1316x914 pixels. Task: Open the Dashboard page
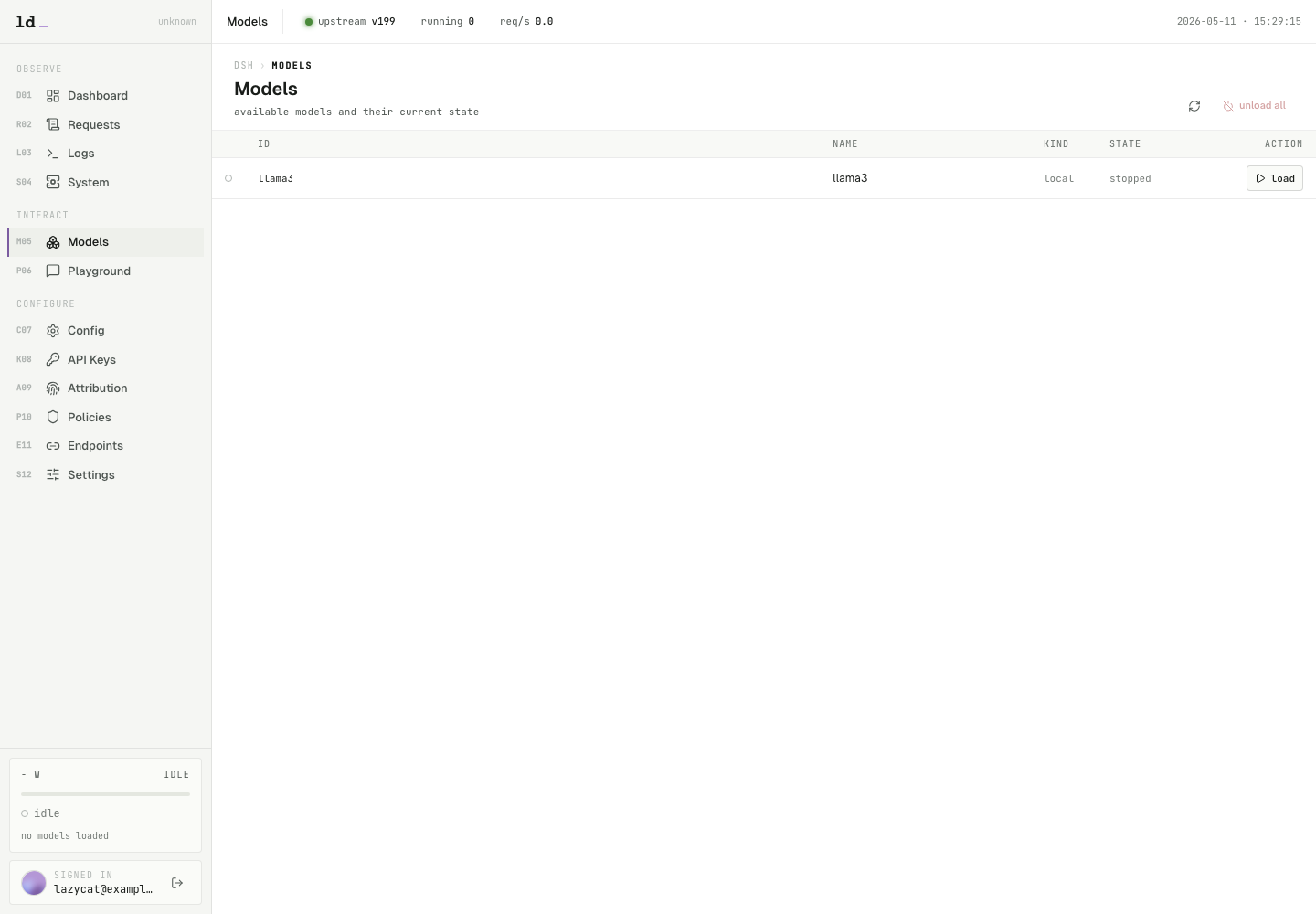tap(106, 96)
